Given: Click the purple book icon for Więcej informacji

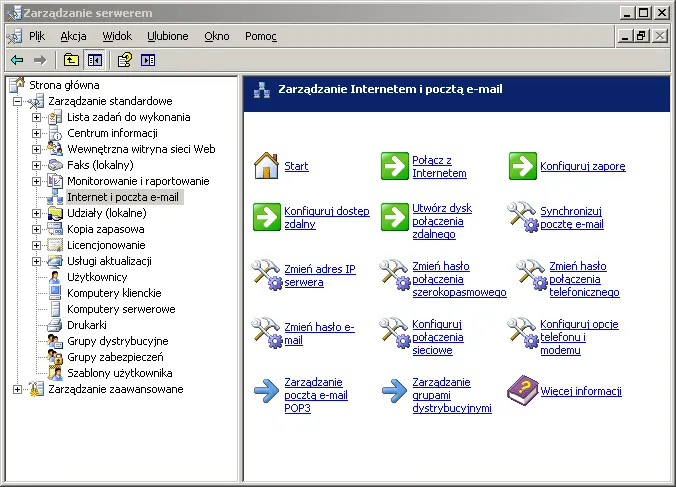Looking at the screenshot, I should click(x=523, y=390).
